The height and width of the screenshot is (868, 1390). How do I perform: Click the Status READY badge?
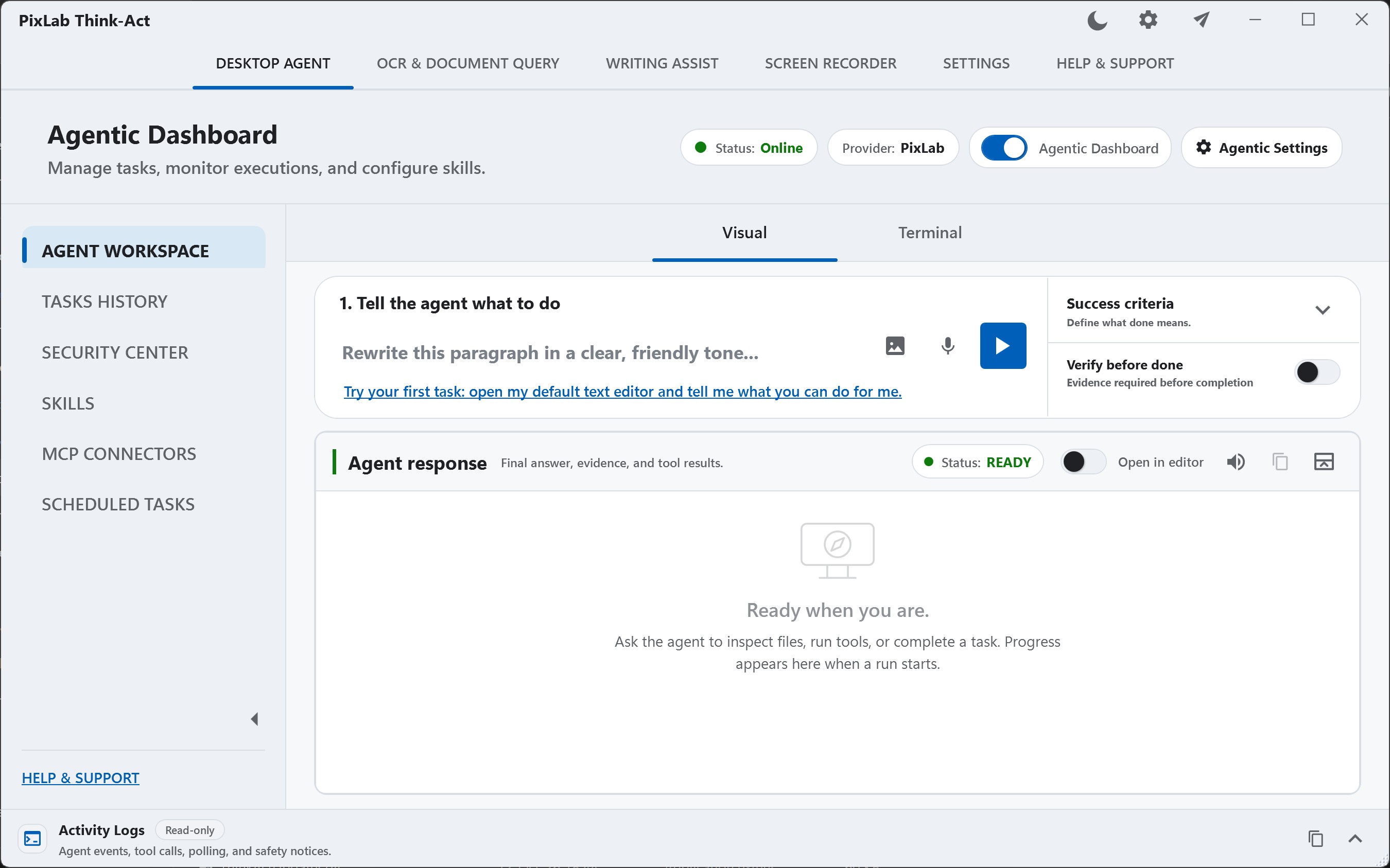tap(977, 462)
